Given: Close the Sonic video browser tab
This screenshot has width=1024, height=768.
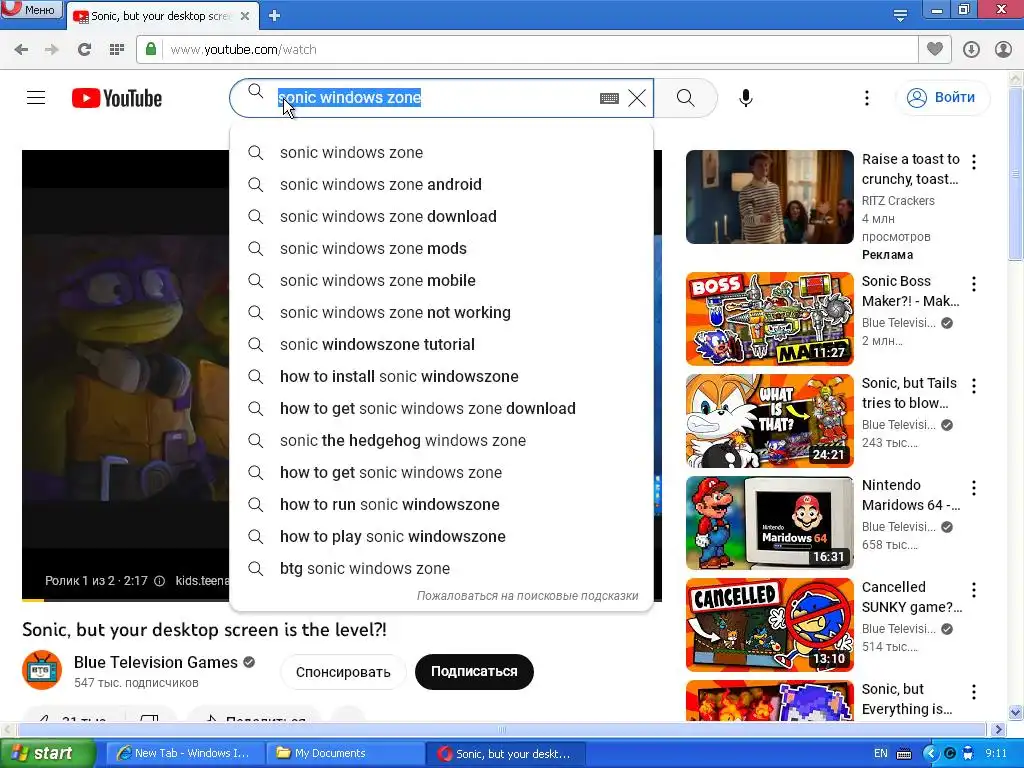Looking at the screenshot, I should (245, 16).
